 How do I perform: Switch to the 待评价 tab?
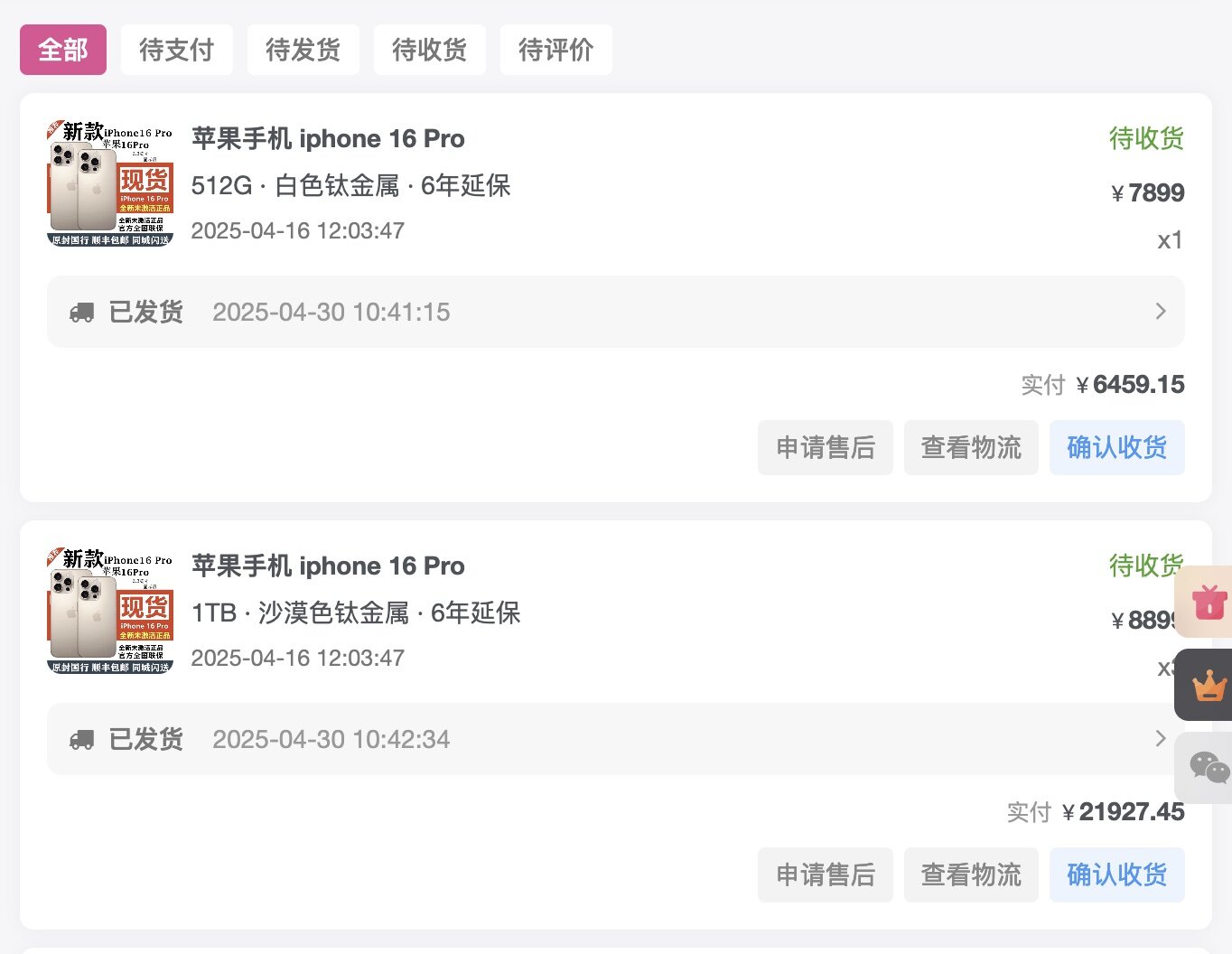pos(556,50)
